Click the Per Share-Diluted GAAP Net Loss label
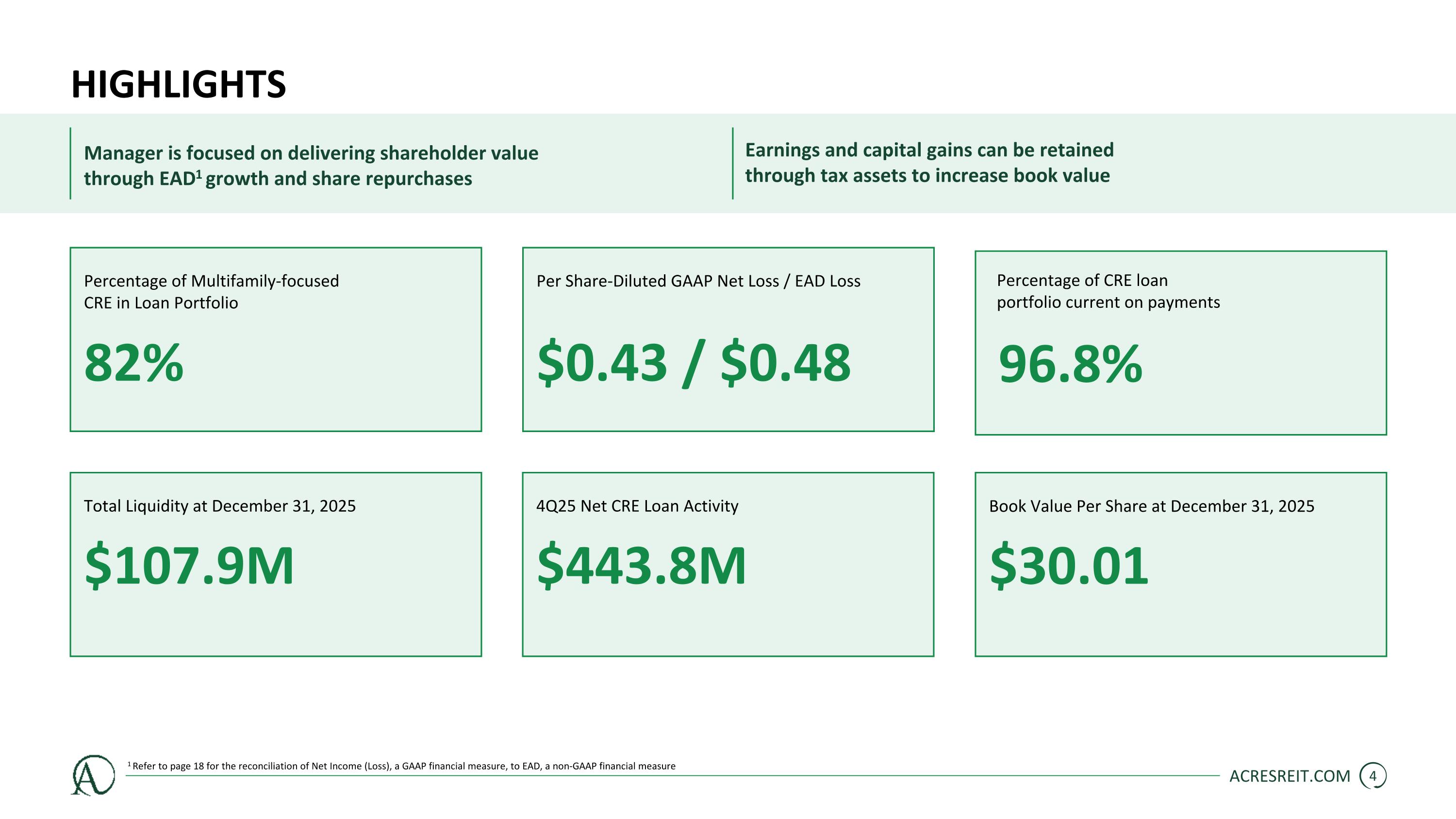Viewport: 1456px width, 819px height. [698, 281]
